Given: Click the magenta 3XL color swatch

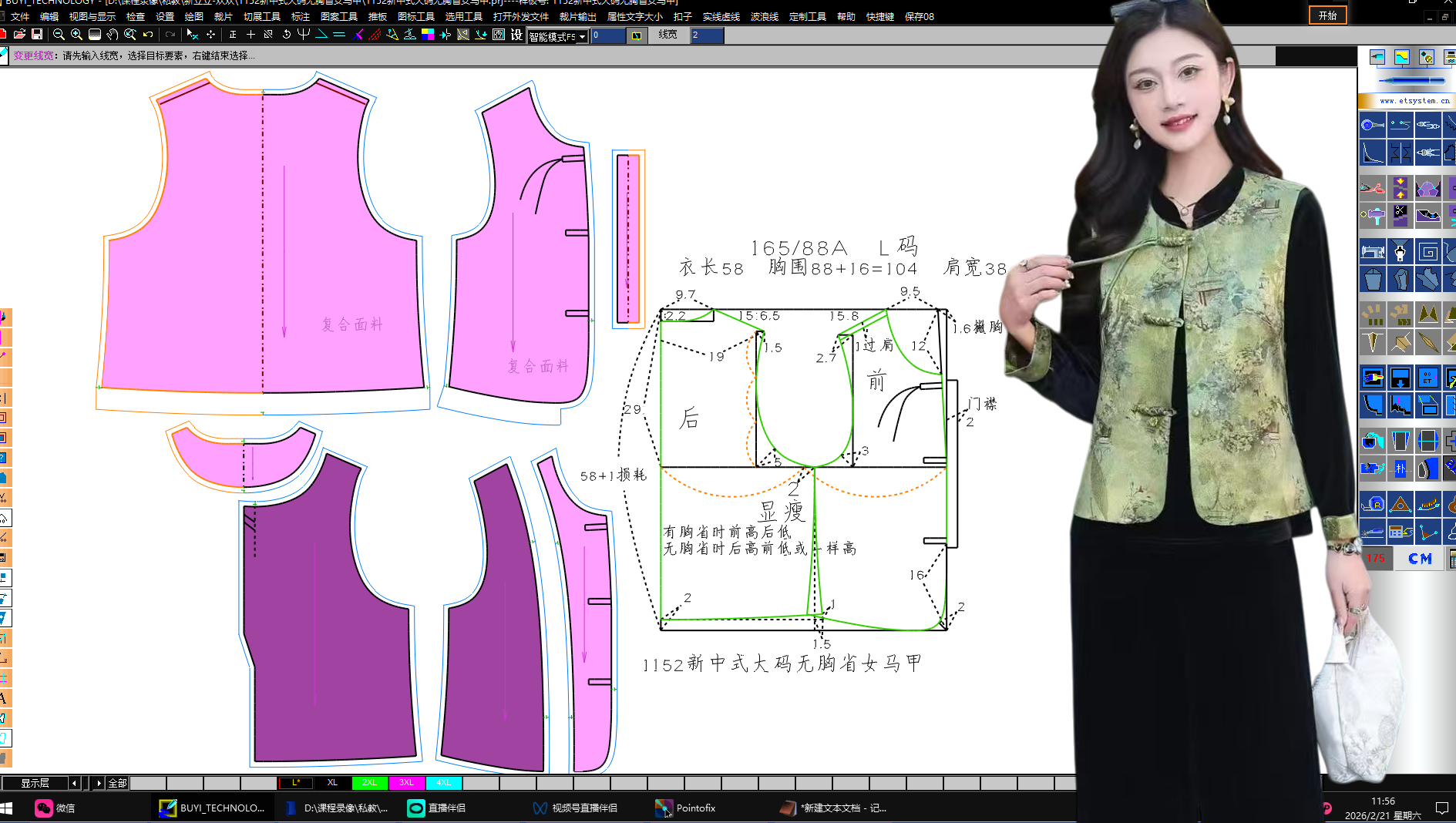Looking at the screenshot, I should pyautogui.click(x=406, y=782).
